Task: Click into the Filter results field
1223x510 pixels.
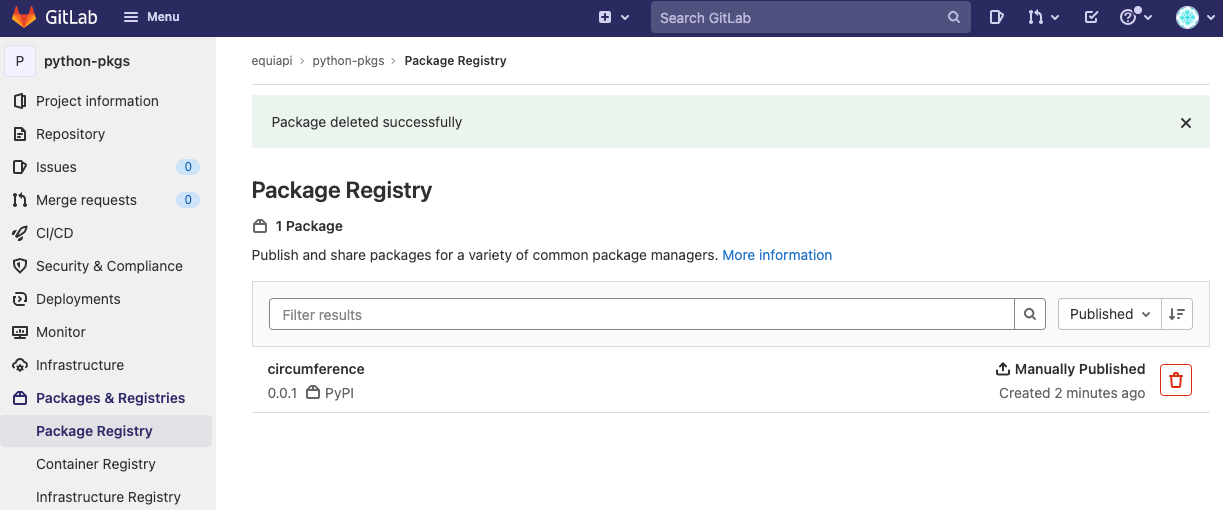Action: coord(642,314)
